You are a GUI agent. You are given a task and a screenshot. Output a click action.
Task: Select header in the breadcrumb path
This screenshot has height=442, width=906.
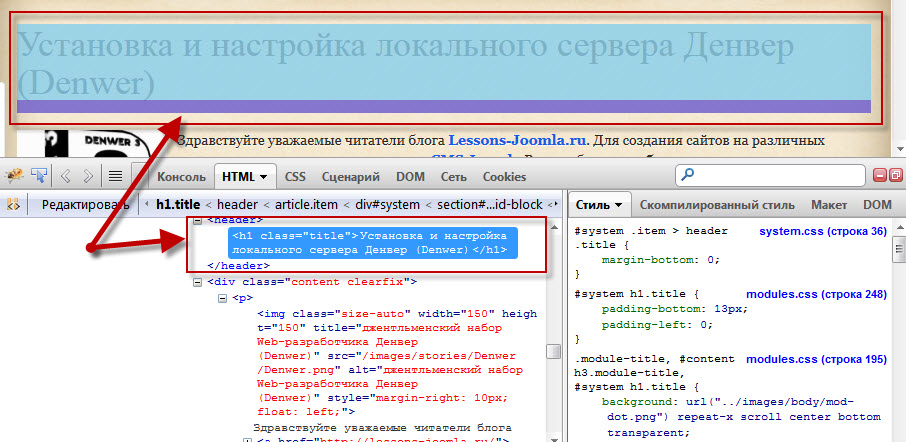[x=237, y=205]
